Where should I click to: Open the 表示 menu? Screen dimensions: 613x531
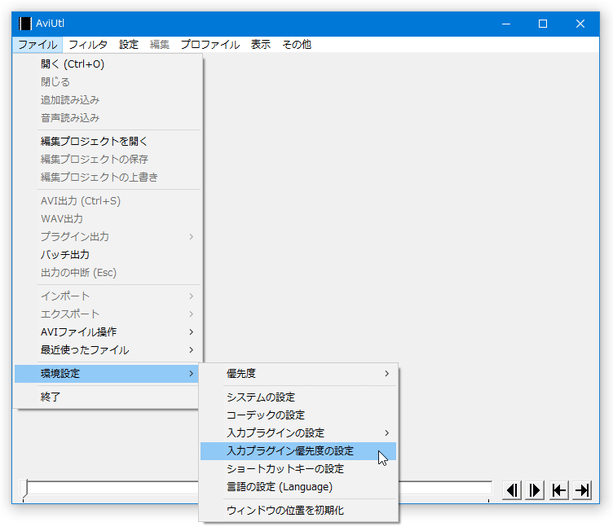[261, 45]
